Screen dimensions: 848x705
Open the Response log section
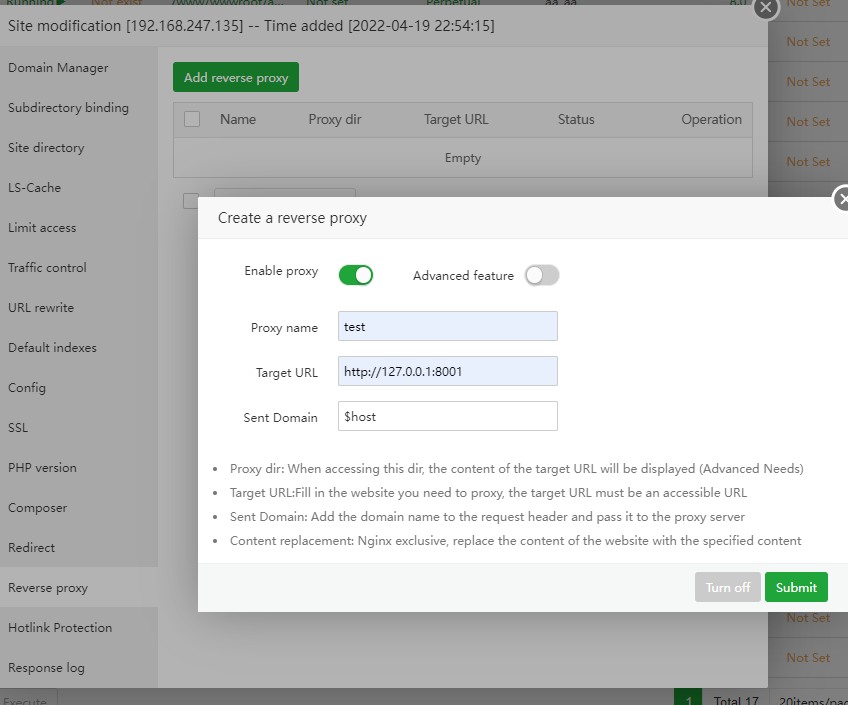46,668
